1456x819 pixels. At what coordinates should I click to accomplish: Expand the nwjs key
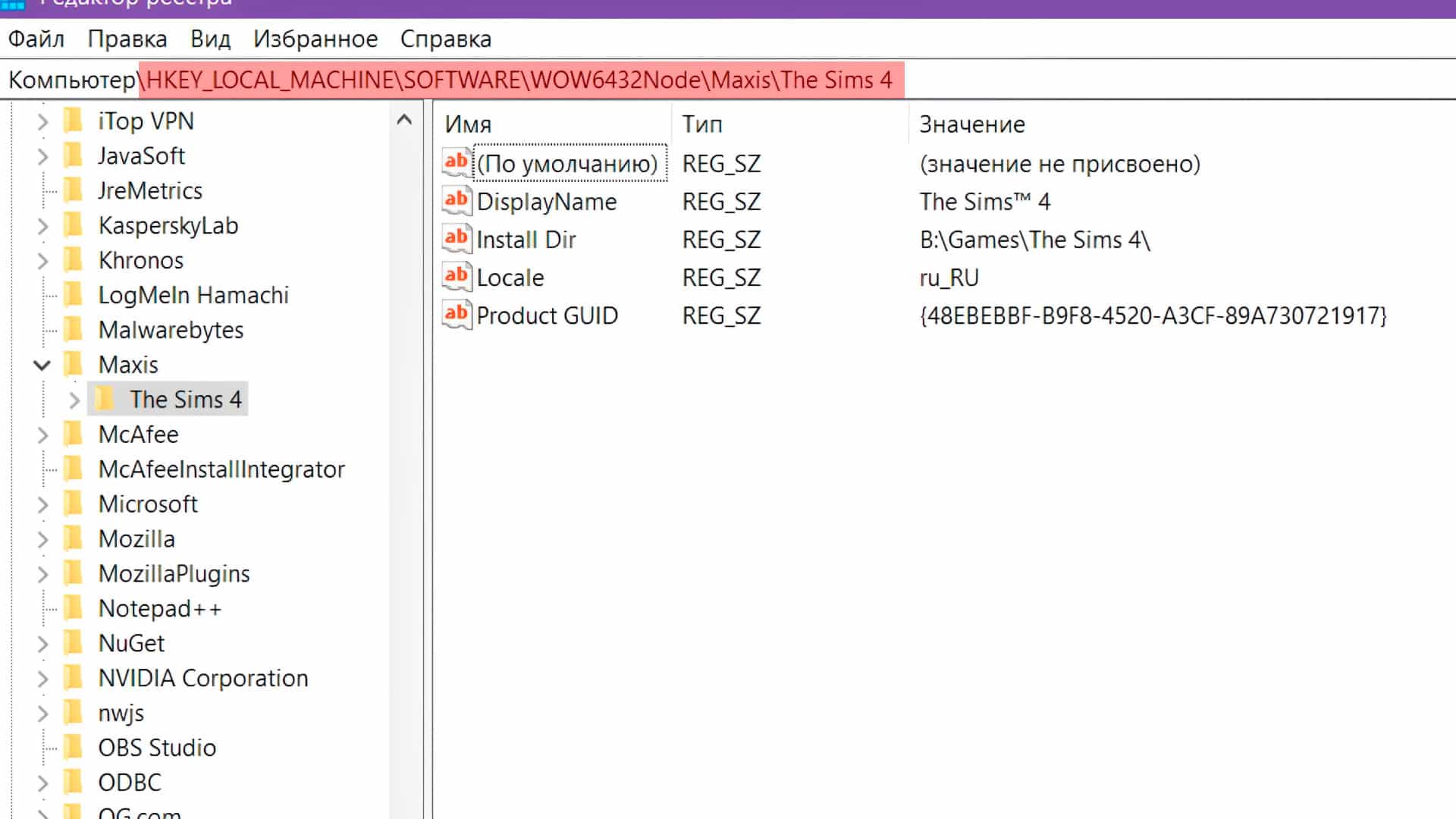click(x=42, y=714)
